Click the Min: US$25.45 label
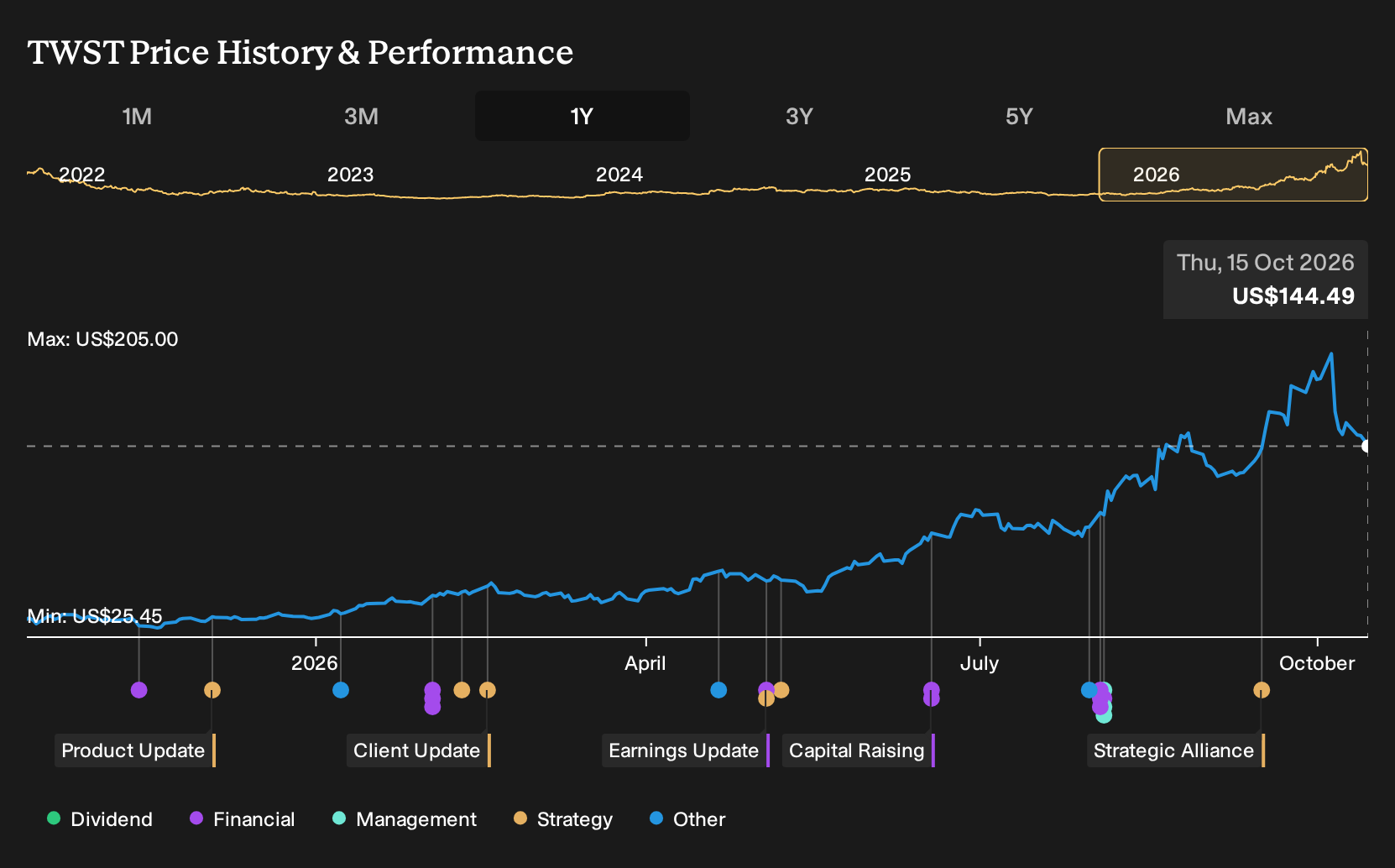Viewport: 1395px width, 868px height. 95,616
